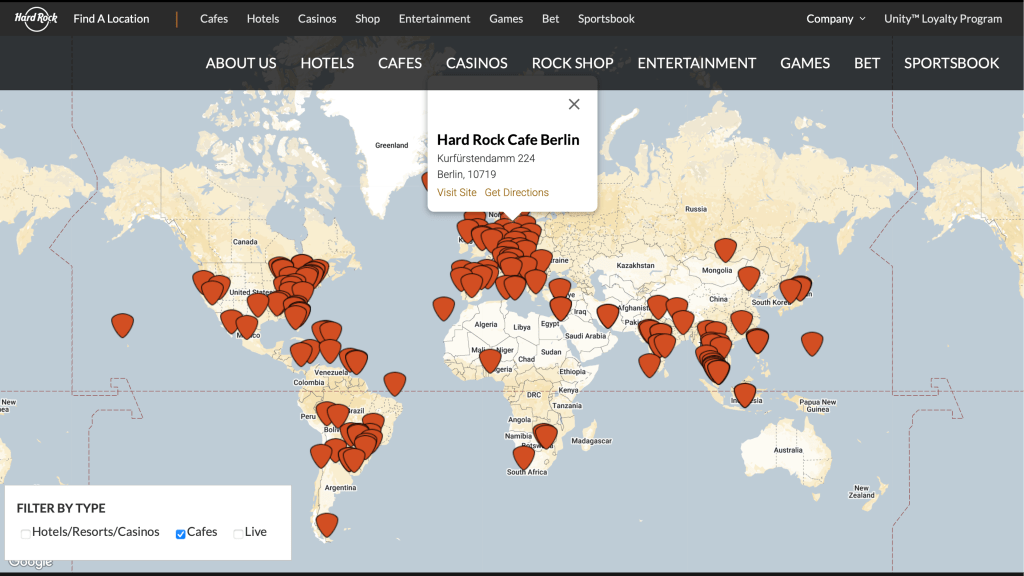Open the Unity Loyalty Program link
1024x576 pixels.
pos(943,19)
